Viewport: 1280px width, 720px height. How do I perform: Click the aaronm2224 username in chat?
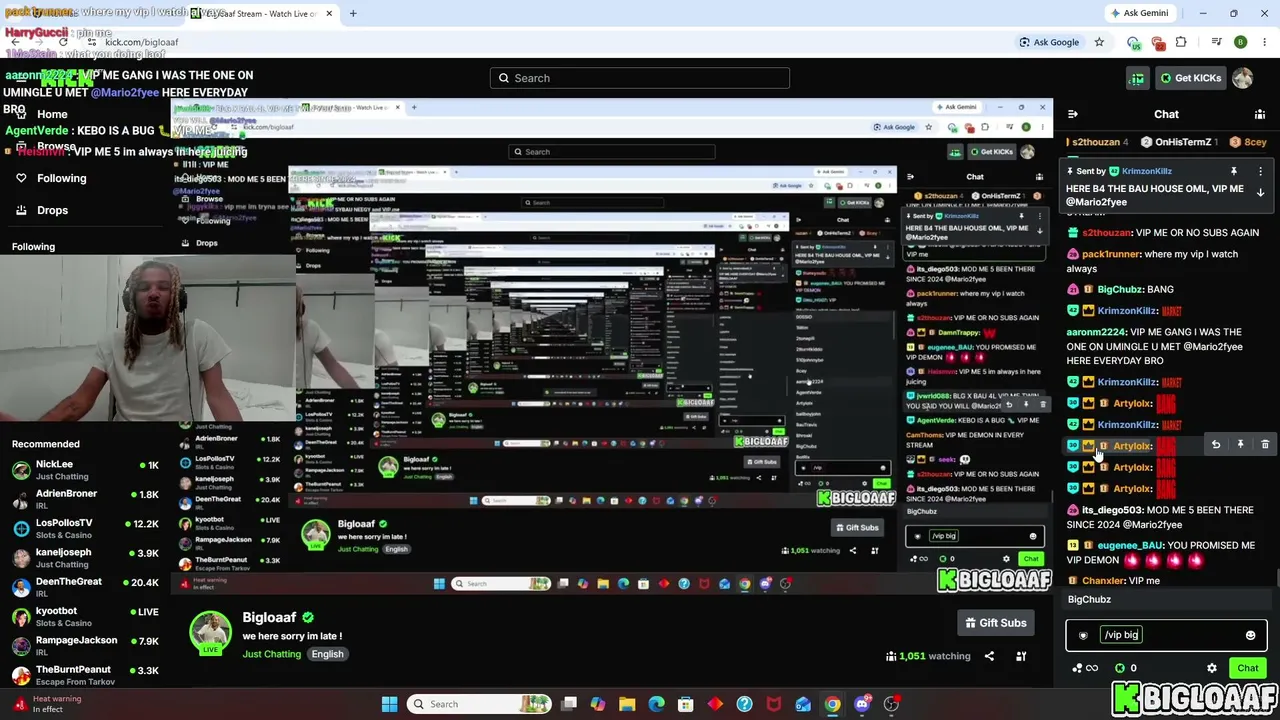pos(1097,332)
